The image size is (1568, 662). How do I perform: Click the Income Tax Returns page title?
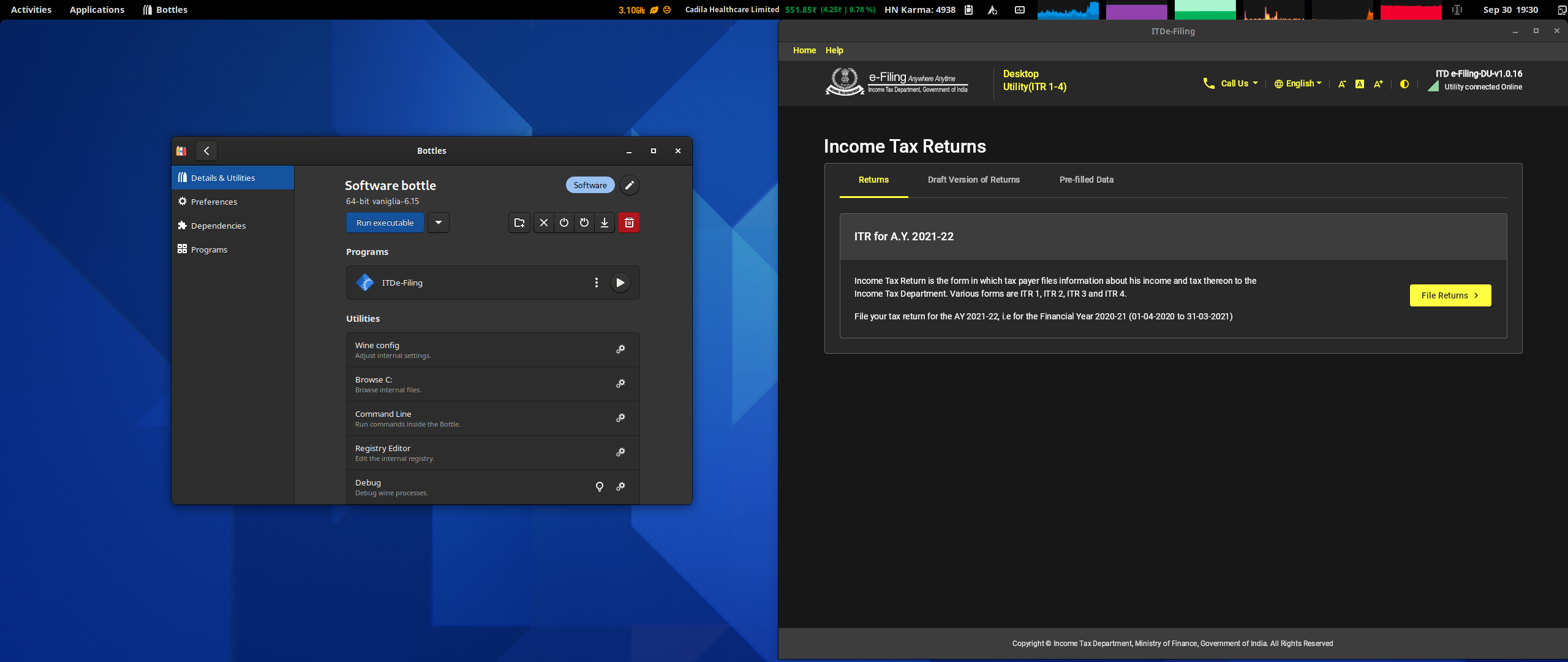coord(905,146)
